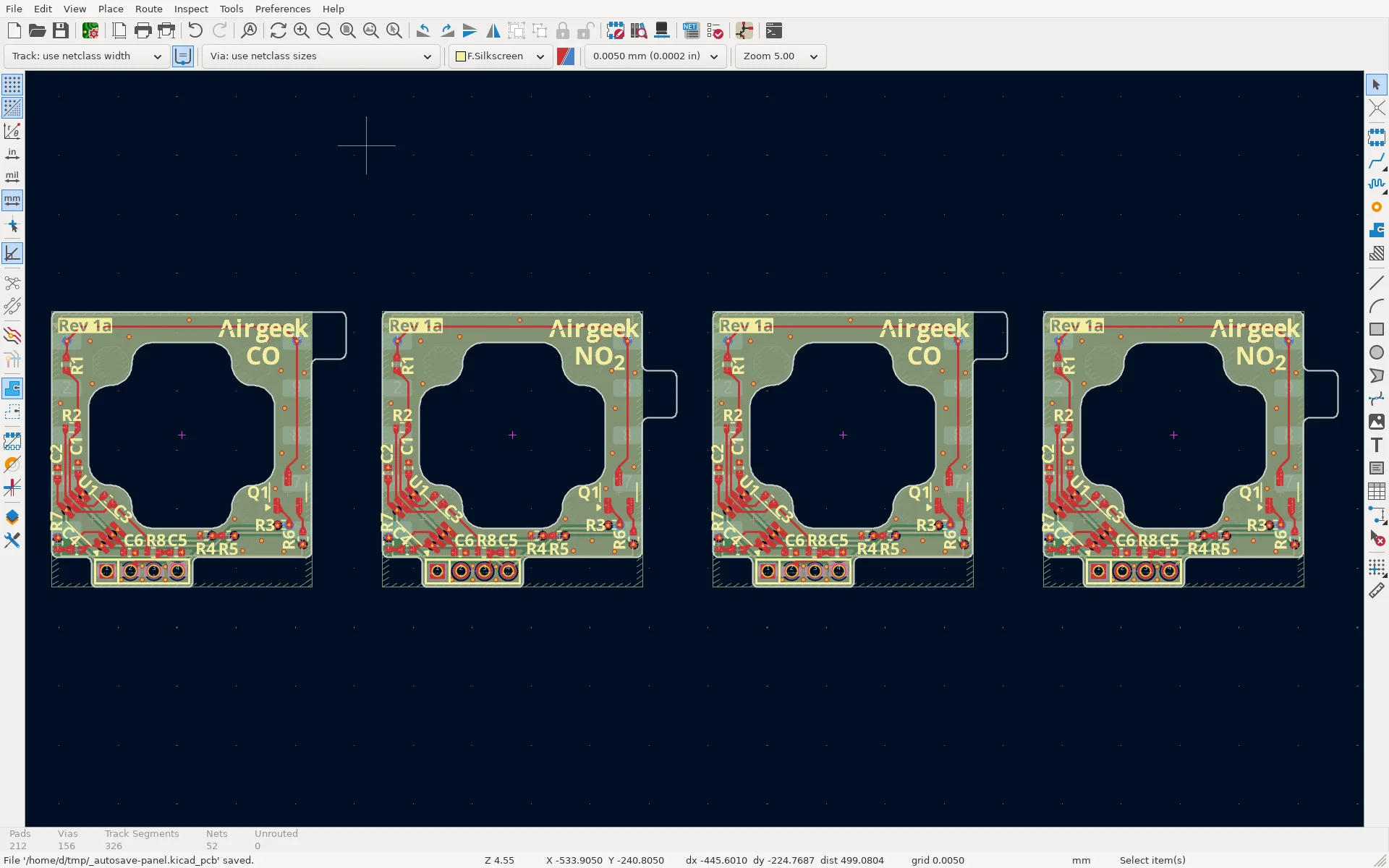Print the board

[x=143, y=30]
